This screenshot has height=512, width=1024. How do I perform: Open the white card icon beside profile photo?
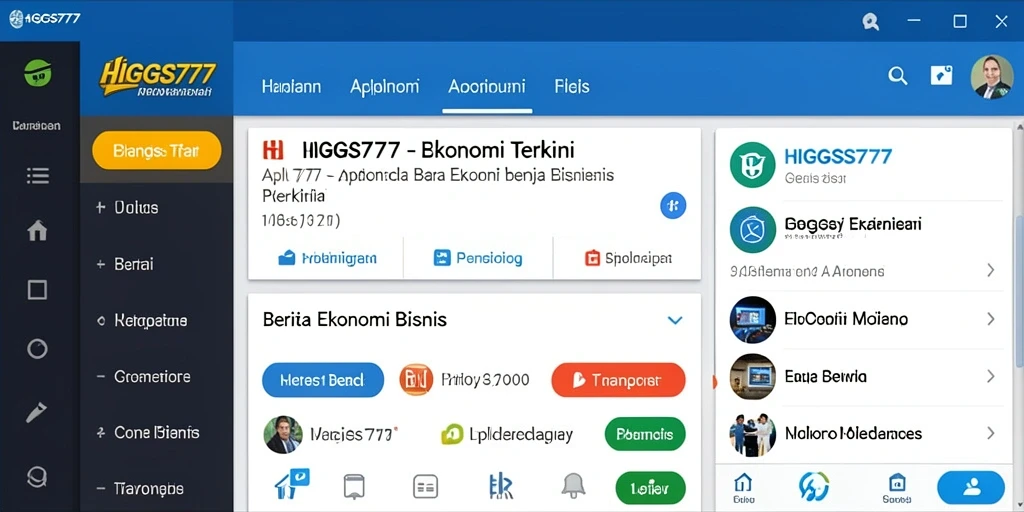(941, 76)
